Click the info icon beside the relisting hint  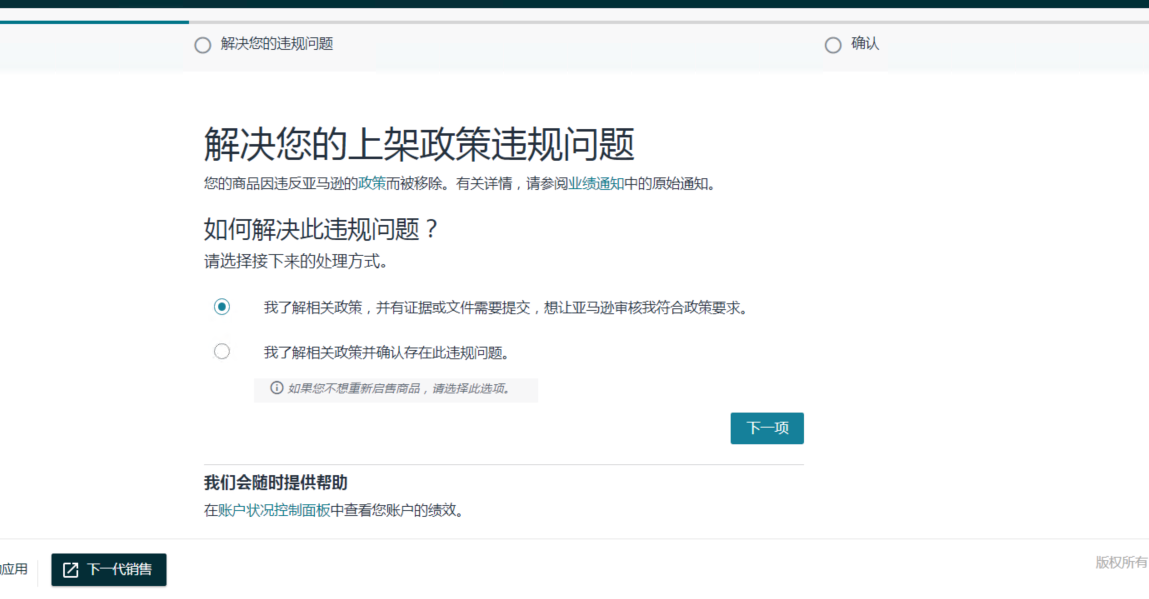(276, 388)
